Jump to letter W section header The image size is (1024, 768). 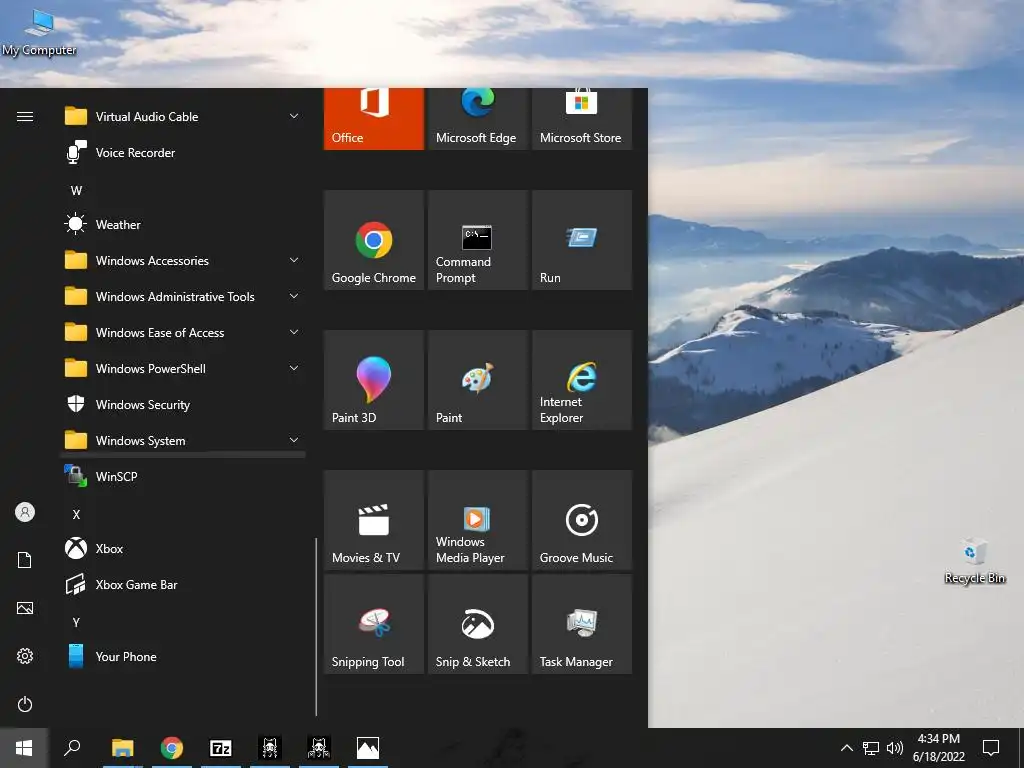coord(76,191)
